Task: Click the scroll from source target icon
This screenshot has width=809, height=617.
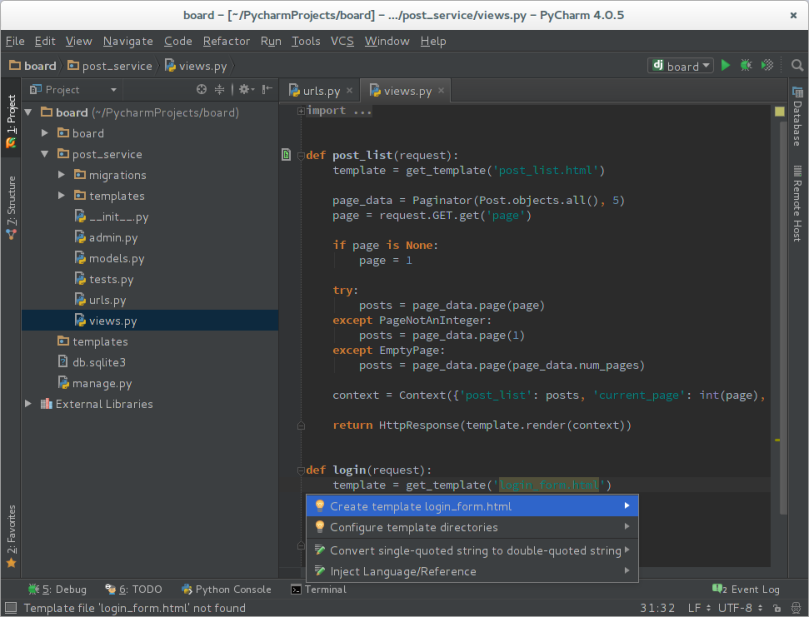Action: pos(201,90)
